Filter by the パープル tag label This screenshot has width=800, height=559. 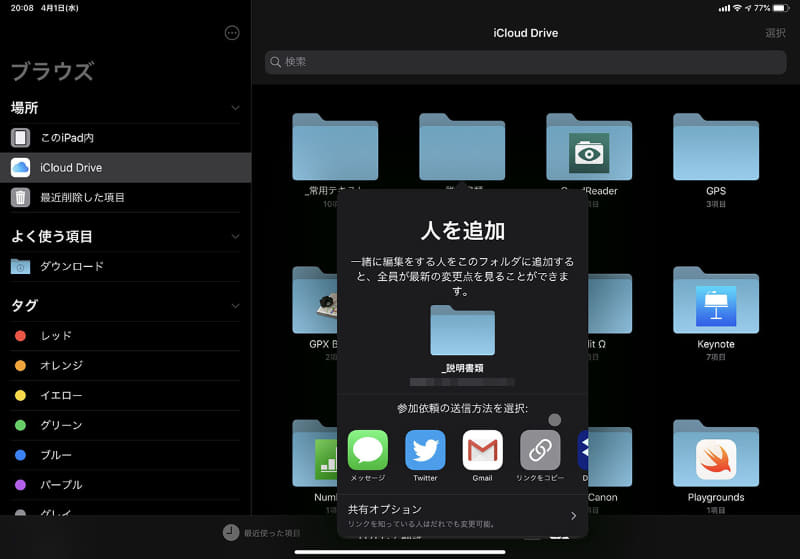tap(61, 485)
